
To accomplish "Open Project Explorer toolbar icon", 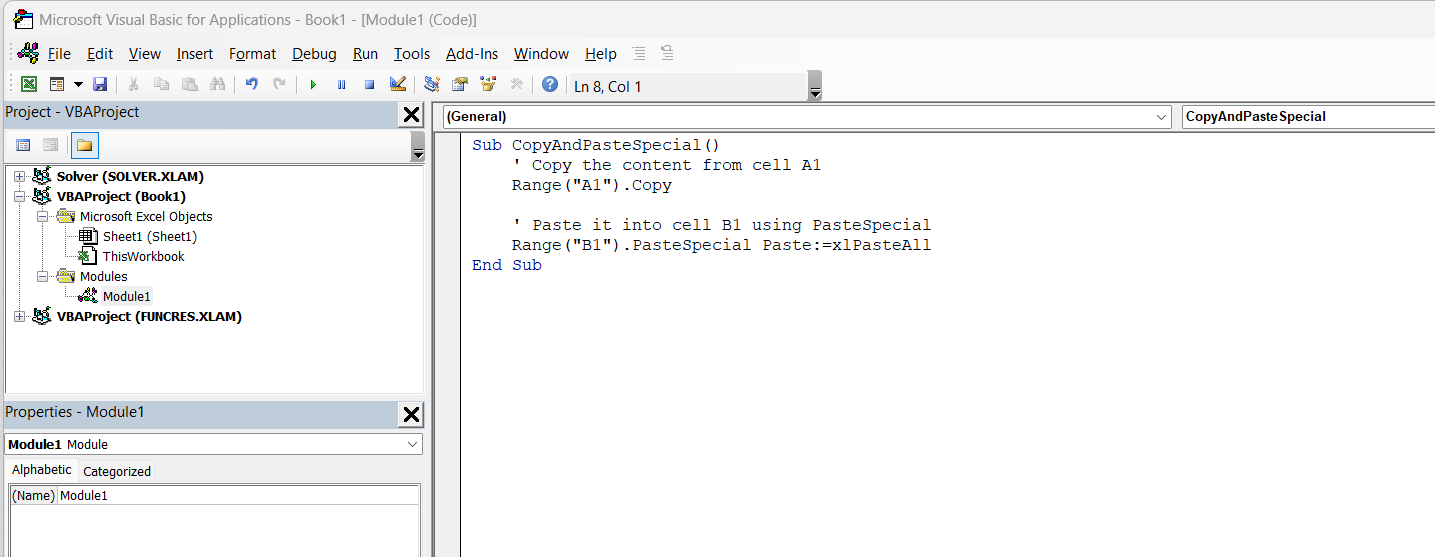I will pos(432,85).
